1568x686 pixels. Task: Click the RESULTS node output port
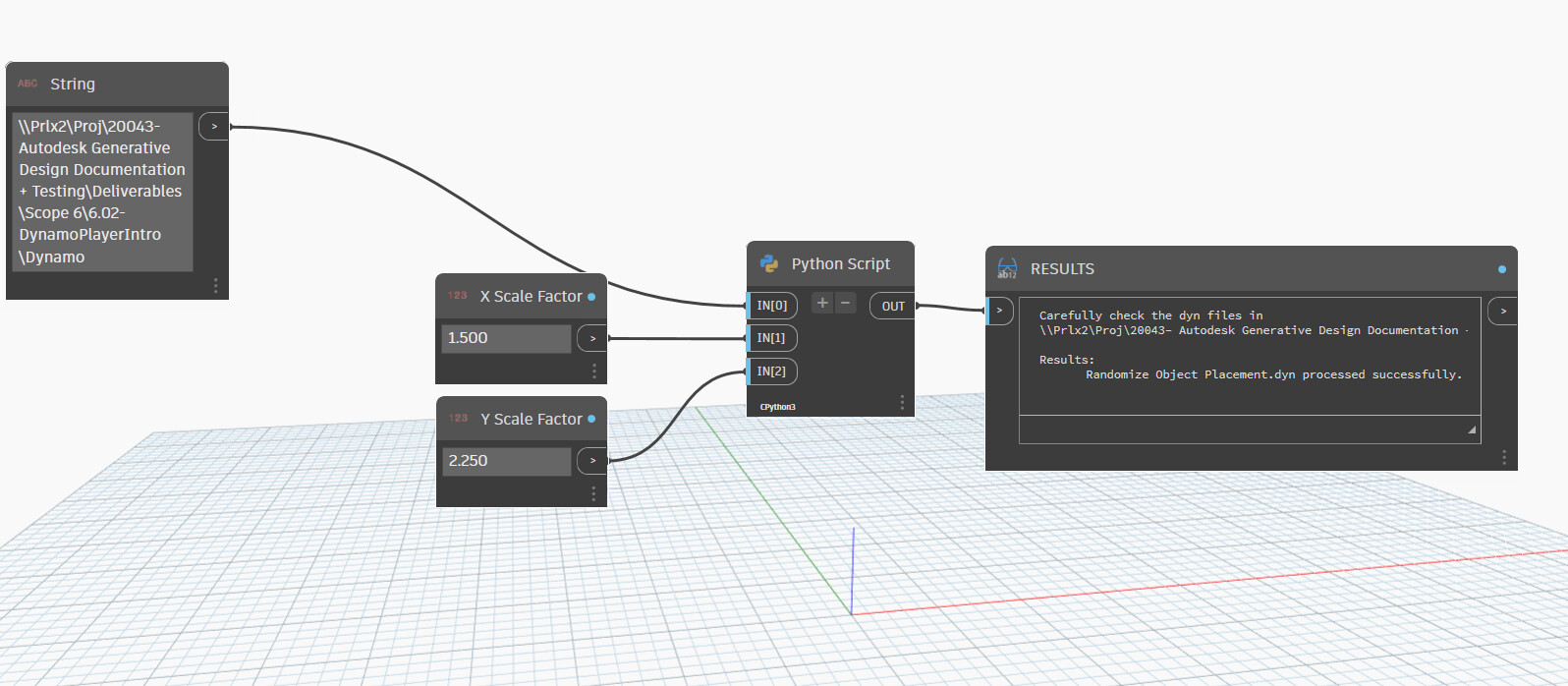tap(1503, 312)
